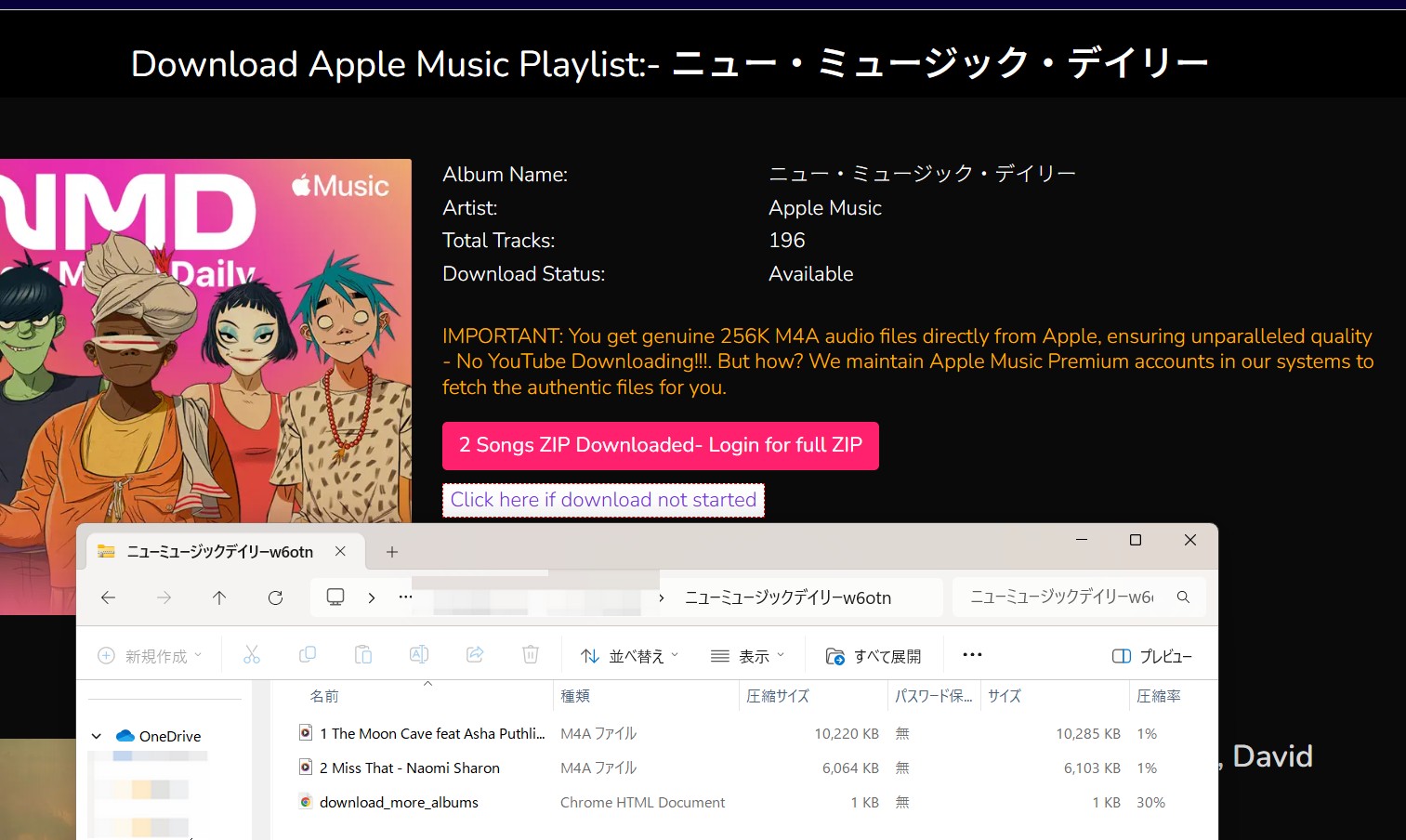Click the search magnifier icon

click(1183, 597)
